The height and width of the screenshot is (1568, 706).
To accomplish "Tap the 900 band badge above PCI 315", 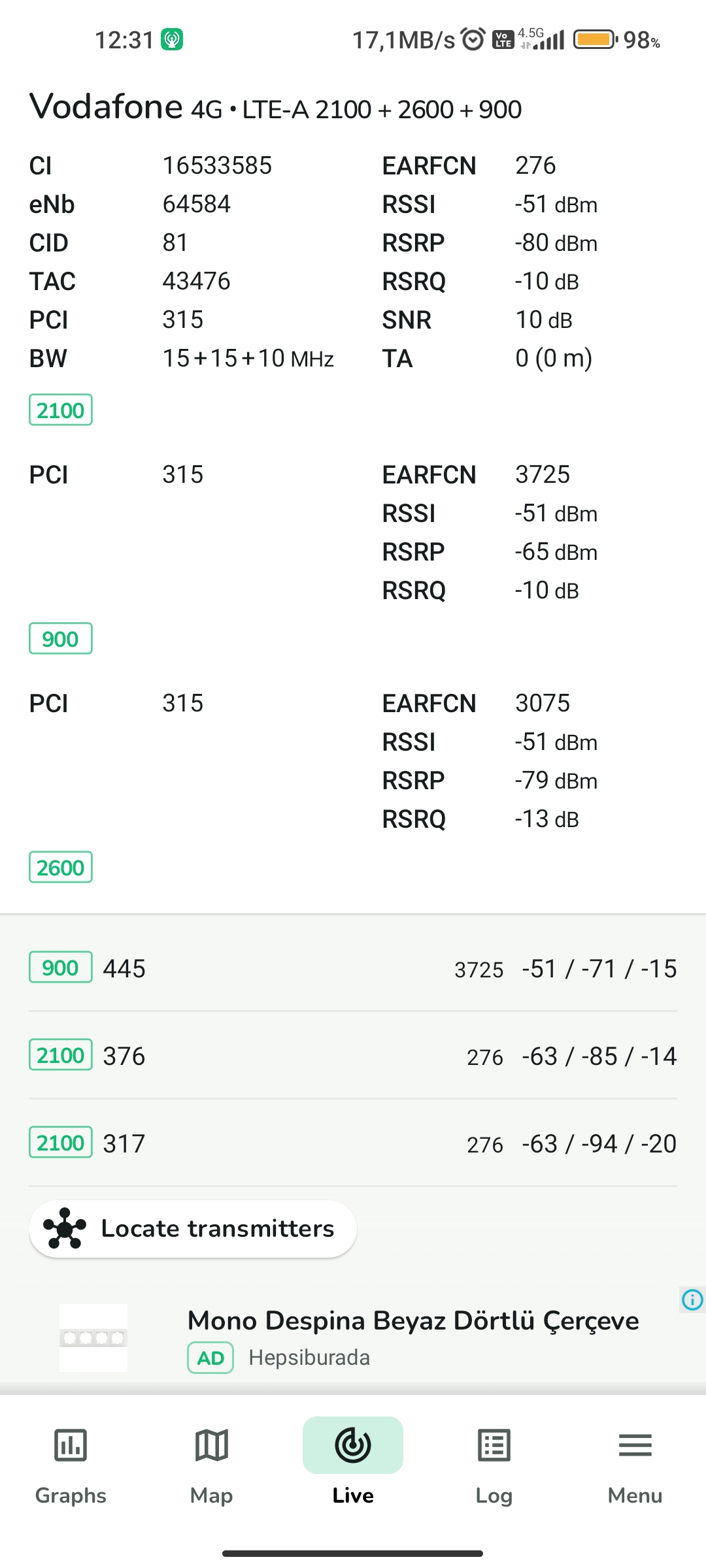I will click(61, 639).
